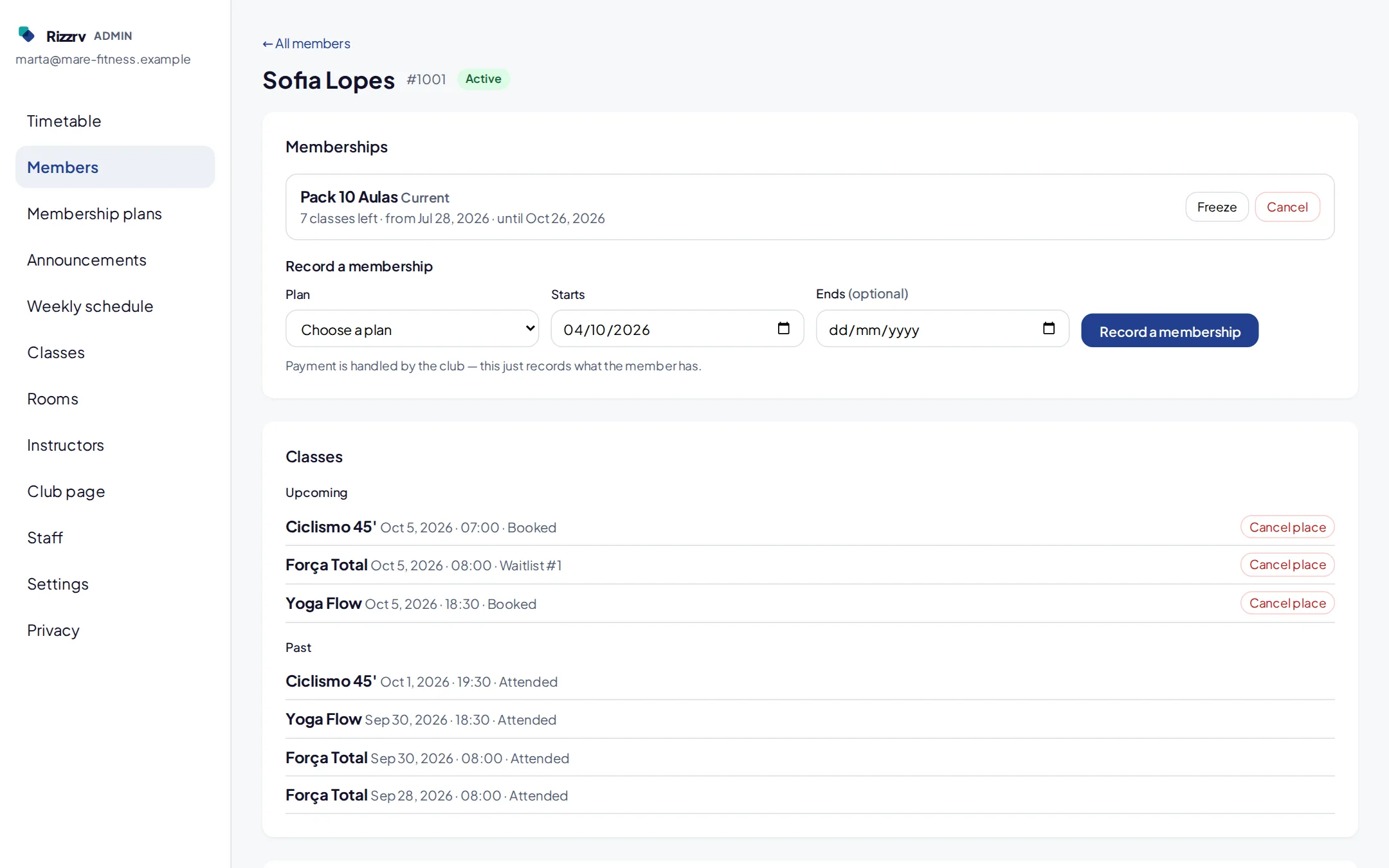Image resolution: width=1389 pixels, height=868 pixels.
Task: Click the Record a membership button
Action: click(x=1170, y=331)
